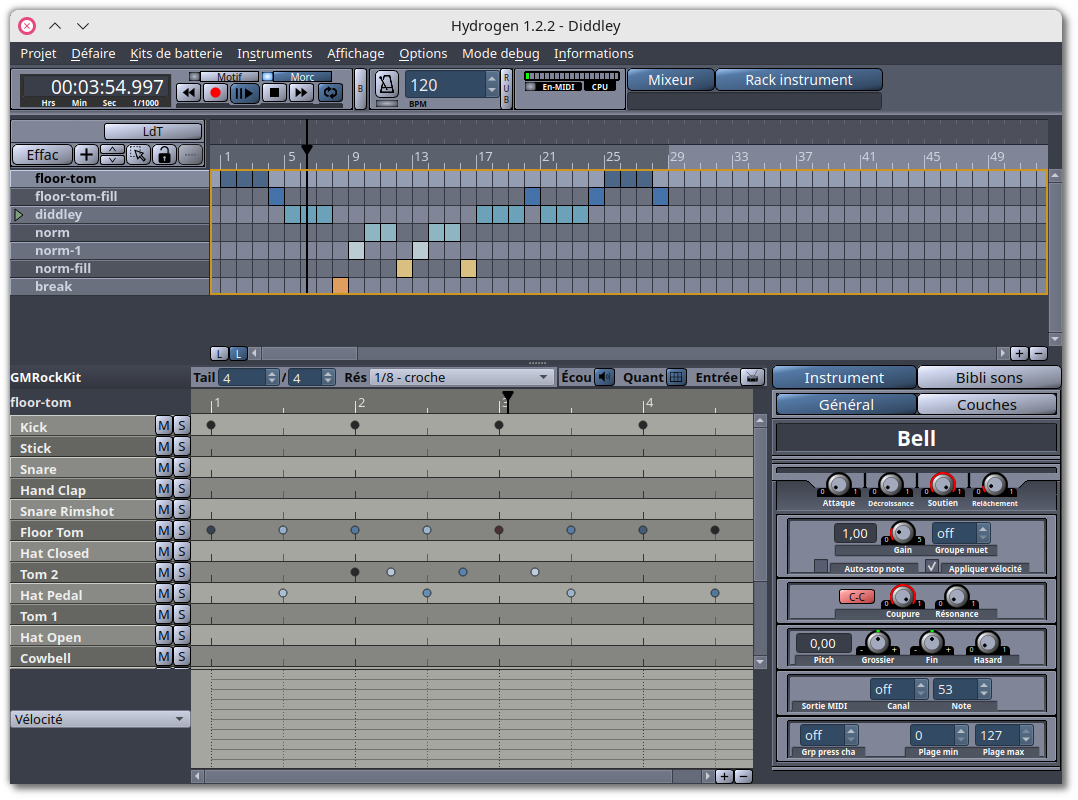Switch to the Couches tab

(x=987, y=405)
